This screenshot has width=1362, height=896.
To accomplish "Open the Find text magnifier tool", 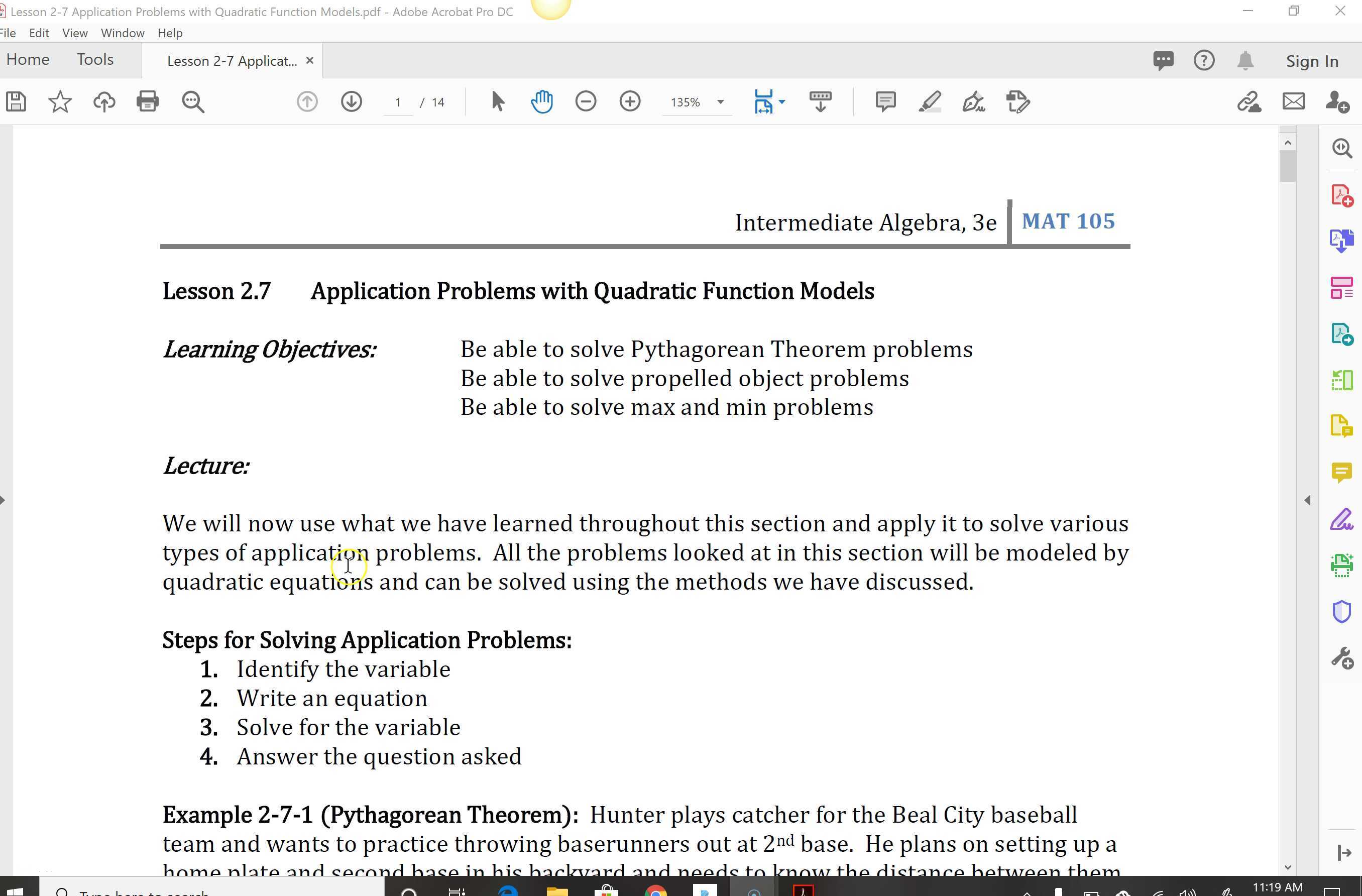I will click(193, 102).
